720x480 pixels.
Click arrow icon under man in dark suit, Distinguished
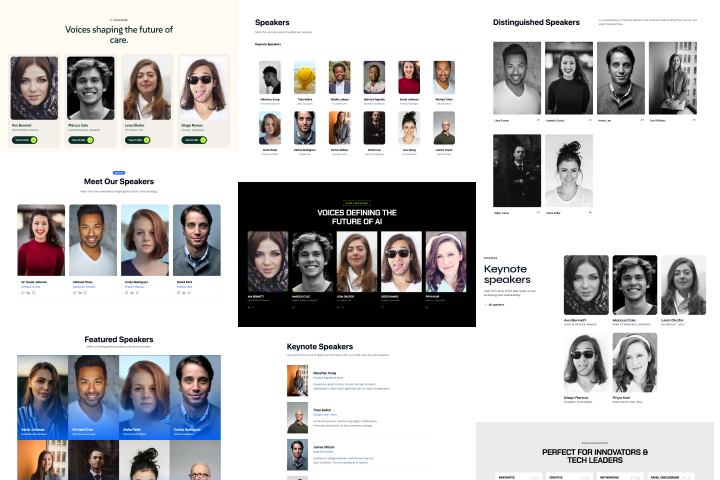tap(538, 213)
